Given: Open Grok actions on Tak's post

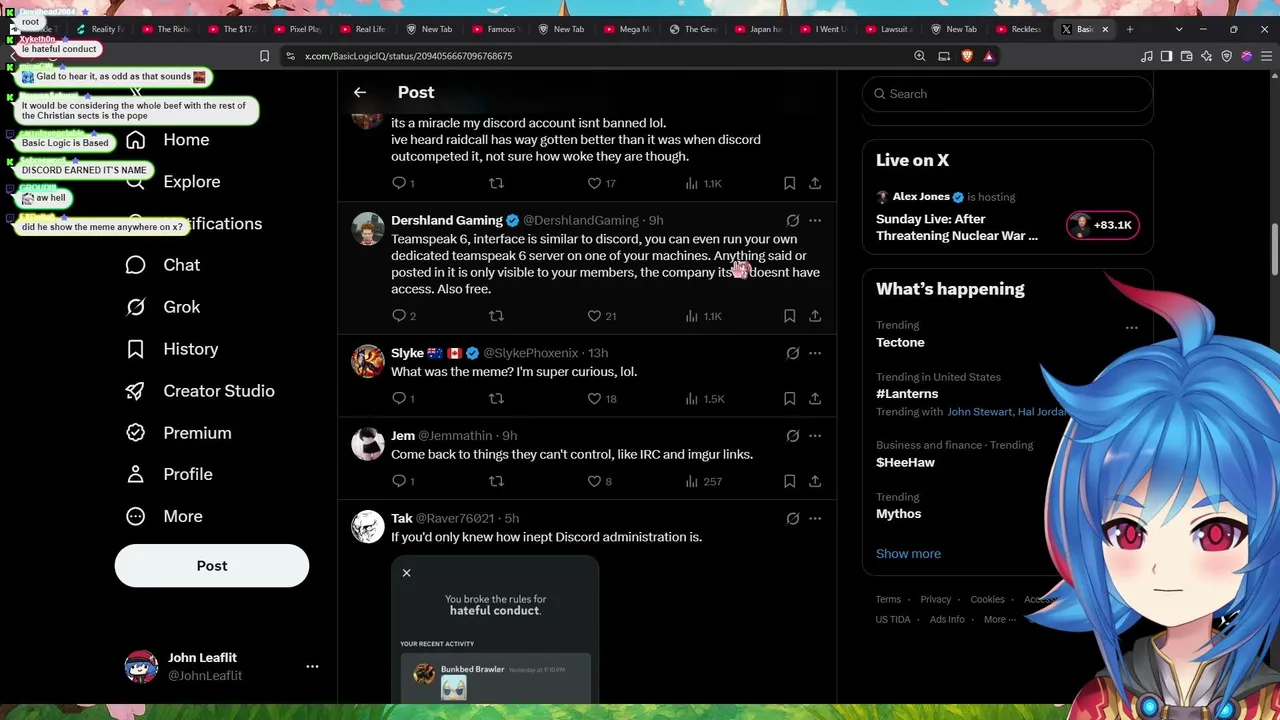Looking at the screenshot, I should click(x=792, y=518).
